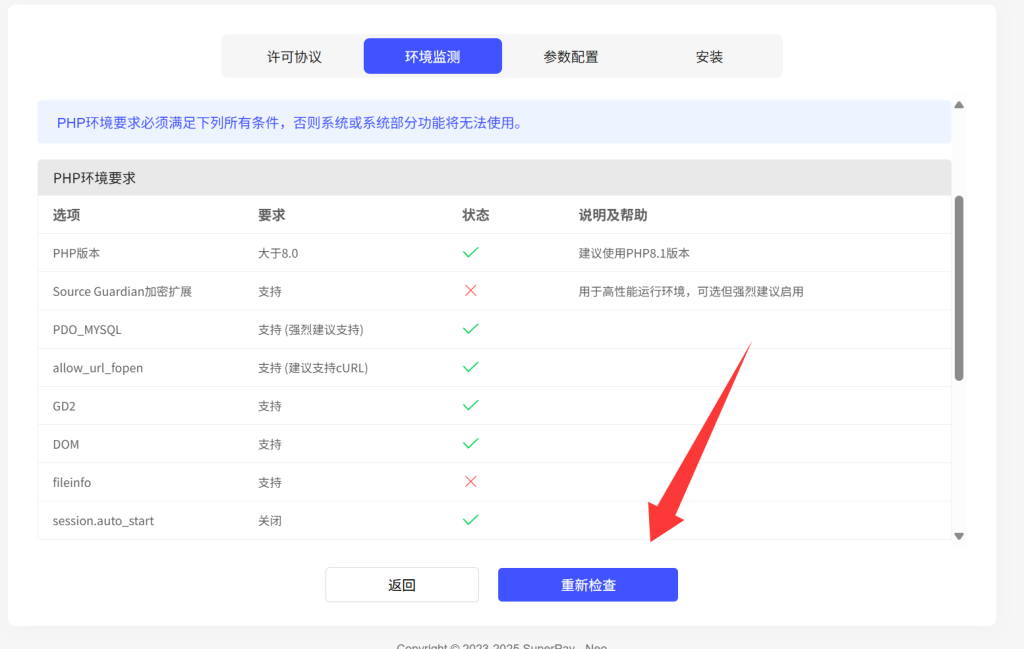Click the 重新检查 button
The image size is (1024, 649).
click(588, 585)
